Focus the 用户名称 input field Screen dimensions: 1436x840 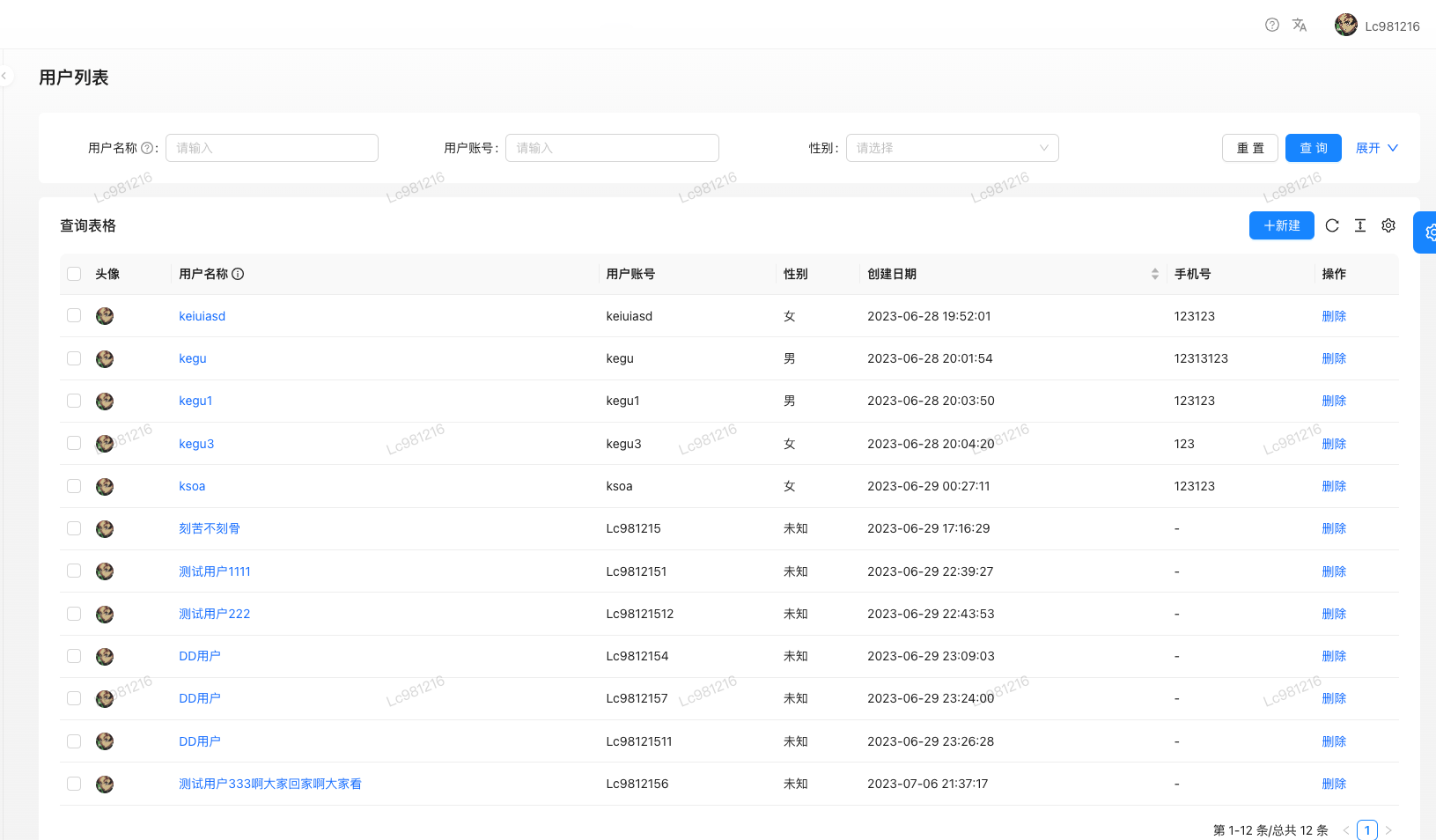coord(272,148)
